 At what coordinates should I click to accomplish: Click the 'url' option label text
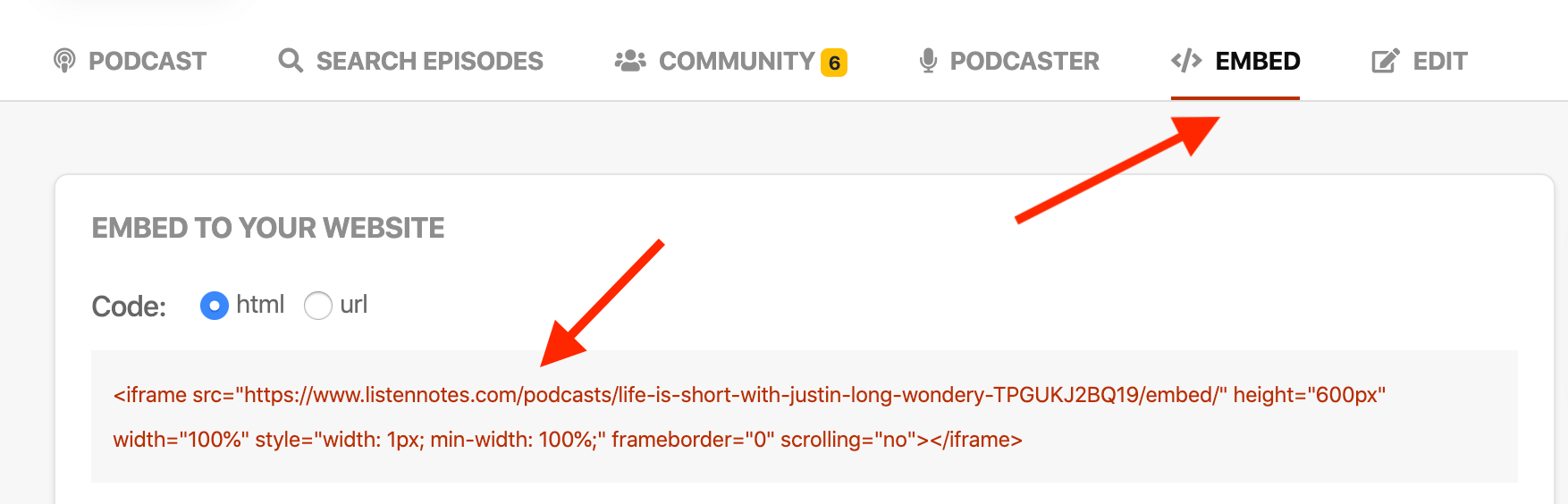[x=354, y=305]
